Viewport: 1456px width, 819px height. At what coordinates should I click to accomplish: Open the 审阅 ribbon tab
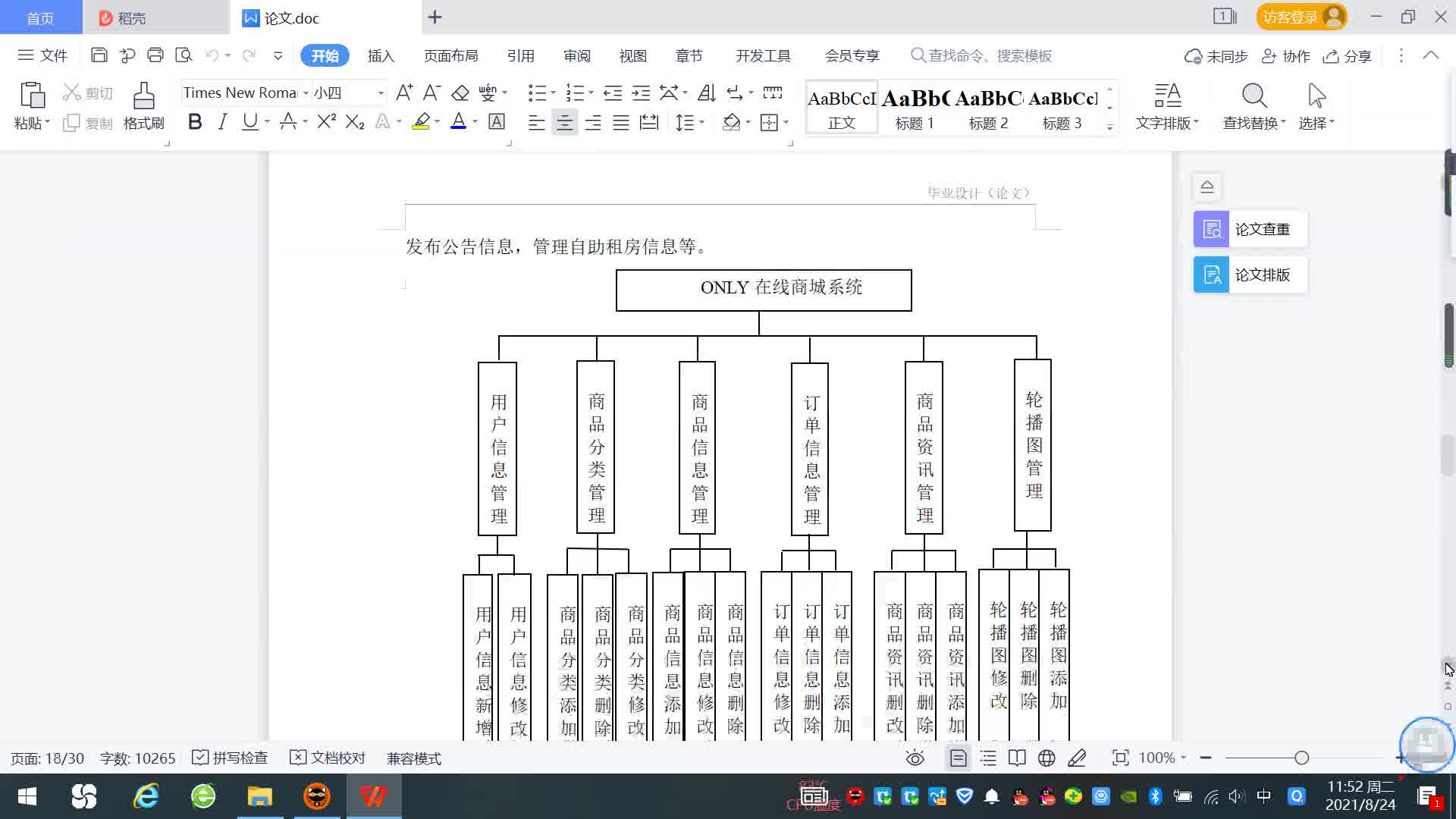pos(576,55)
